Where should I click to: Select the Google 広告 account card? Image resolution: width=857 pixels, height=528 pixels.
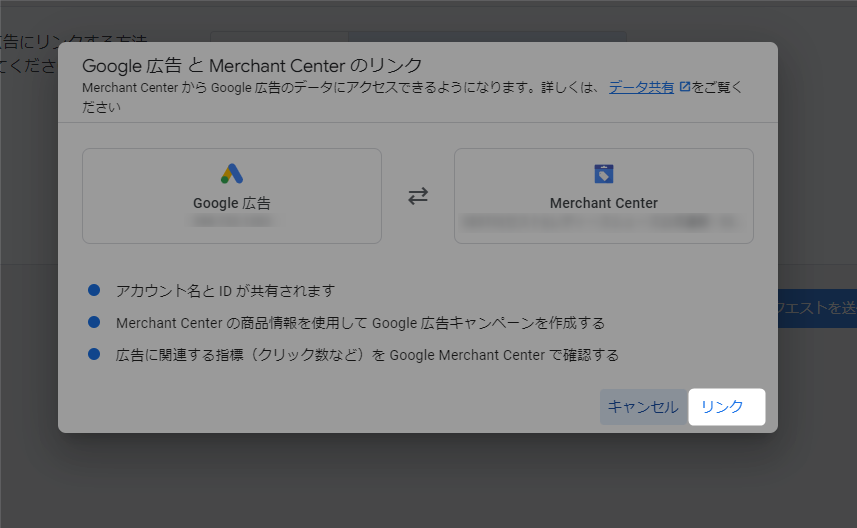(232, 196)
